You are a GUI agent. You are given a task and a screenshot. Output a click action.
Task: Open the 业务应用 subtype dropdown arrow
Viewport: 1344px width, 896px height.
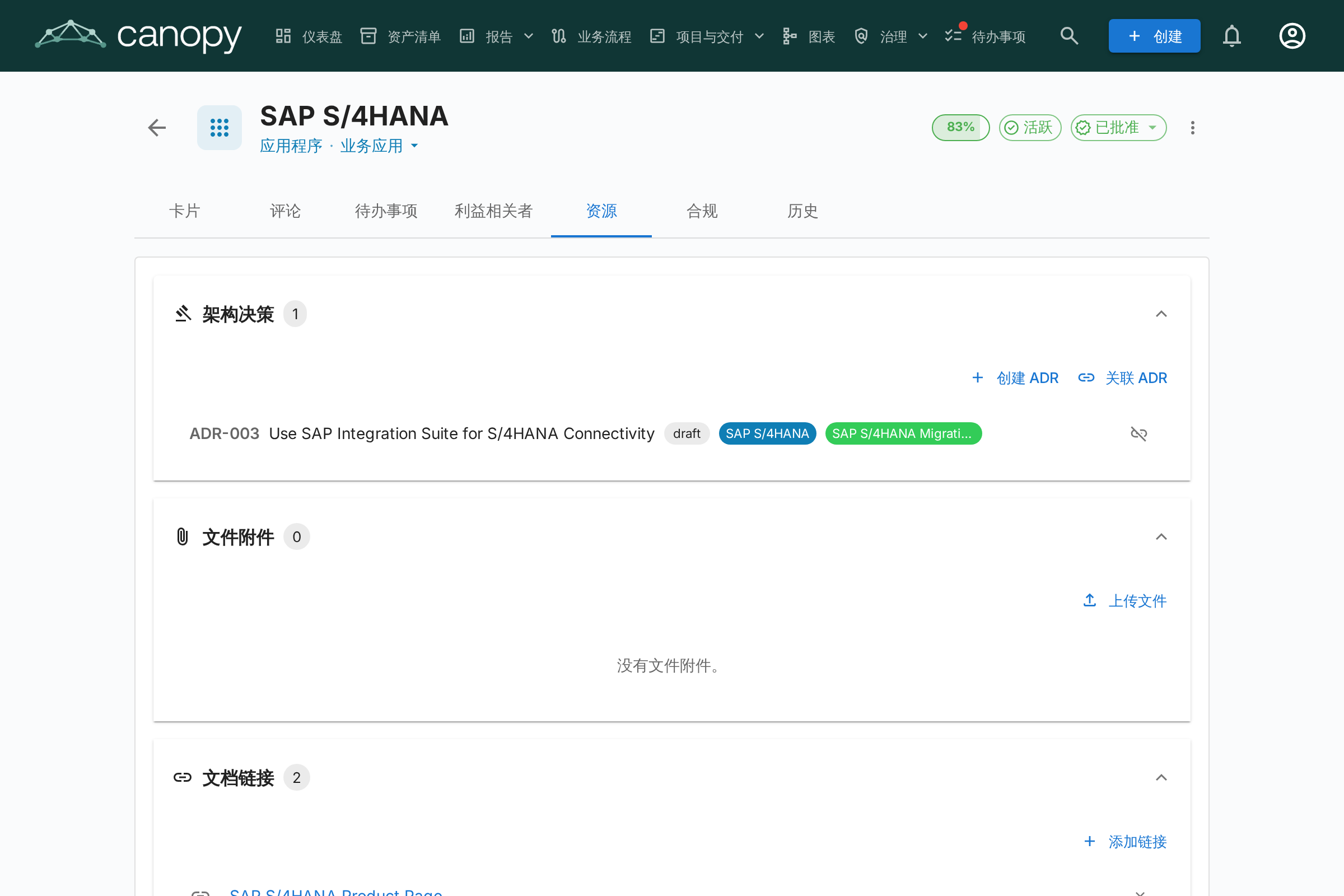(x=414, y=146)
